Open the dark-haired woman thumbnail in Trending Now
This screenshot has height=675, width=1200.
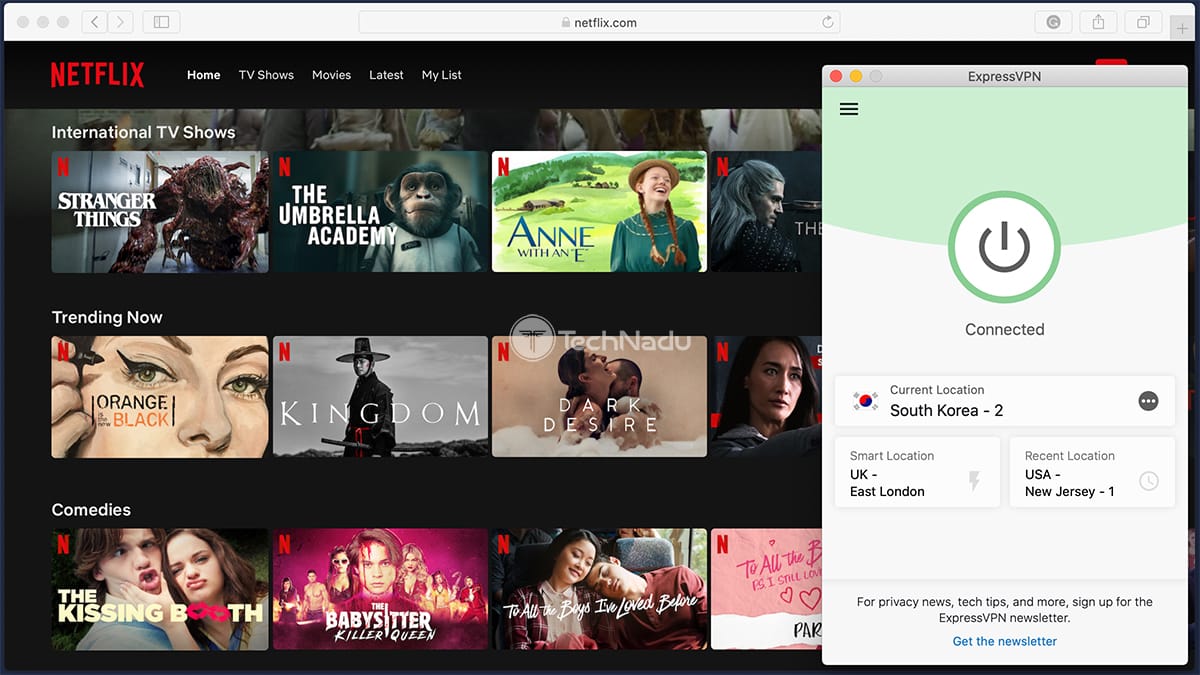click(767, 397)
